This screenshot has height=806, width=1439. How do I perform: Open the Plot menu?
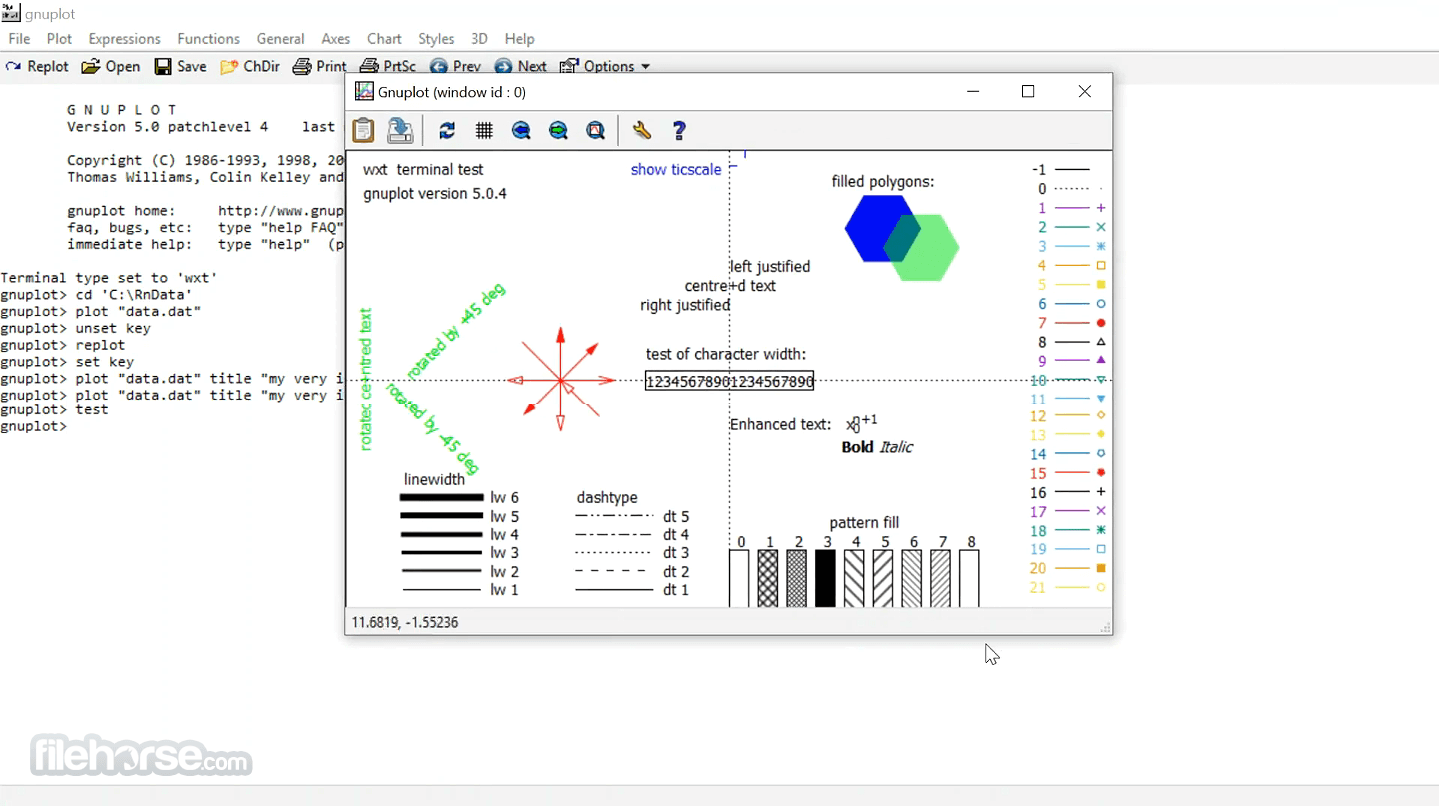(59, 39)
